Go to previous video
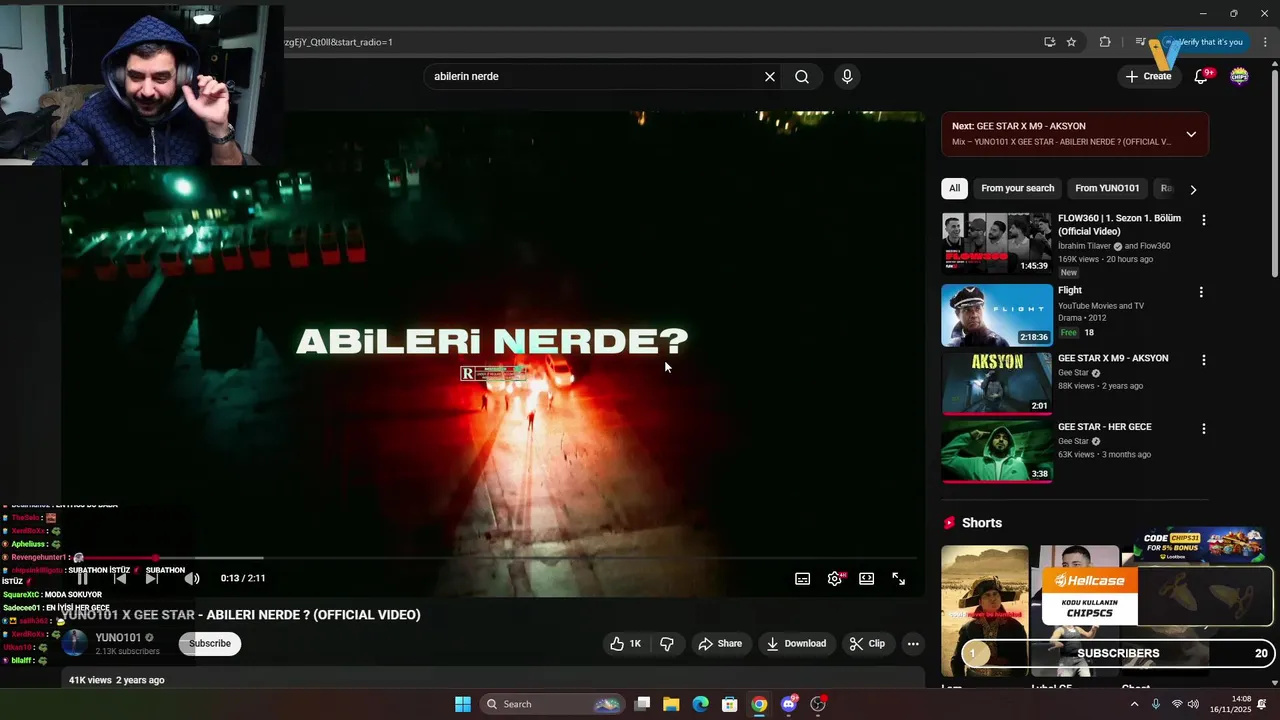Viewport: 1280px width, 720px height. pos(120,578)
